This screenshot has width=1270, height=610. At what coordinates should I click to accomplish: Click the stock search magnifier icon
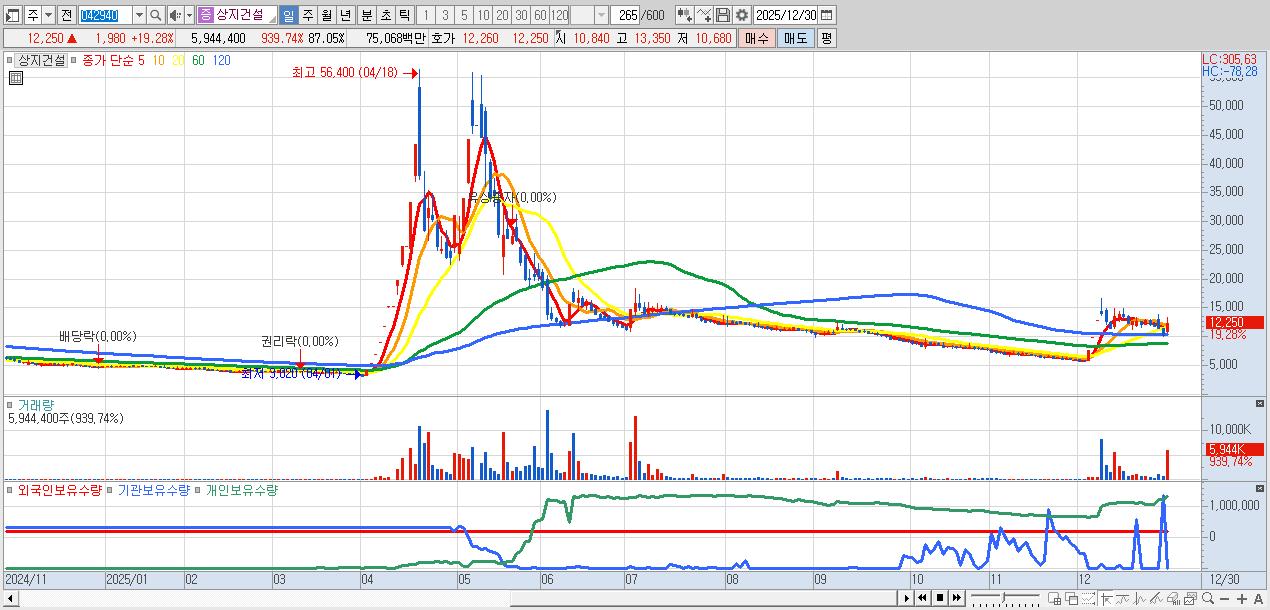click(155, 15)
